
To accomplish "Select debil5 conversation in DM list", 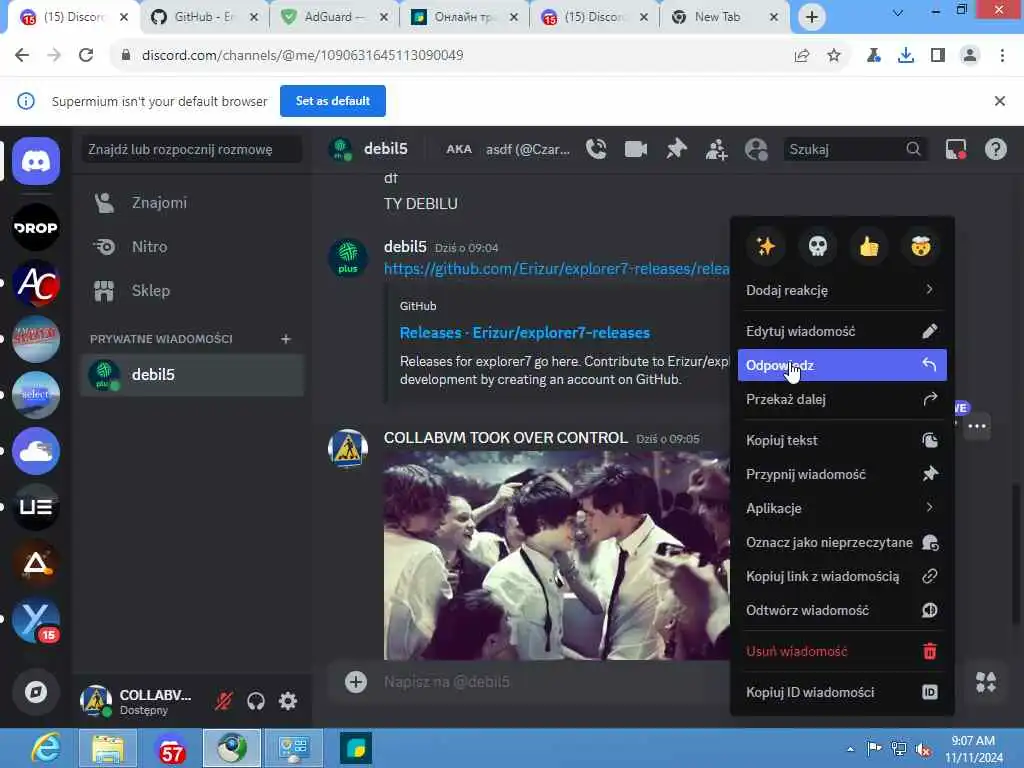I will pos(193,375).
